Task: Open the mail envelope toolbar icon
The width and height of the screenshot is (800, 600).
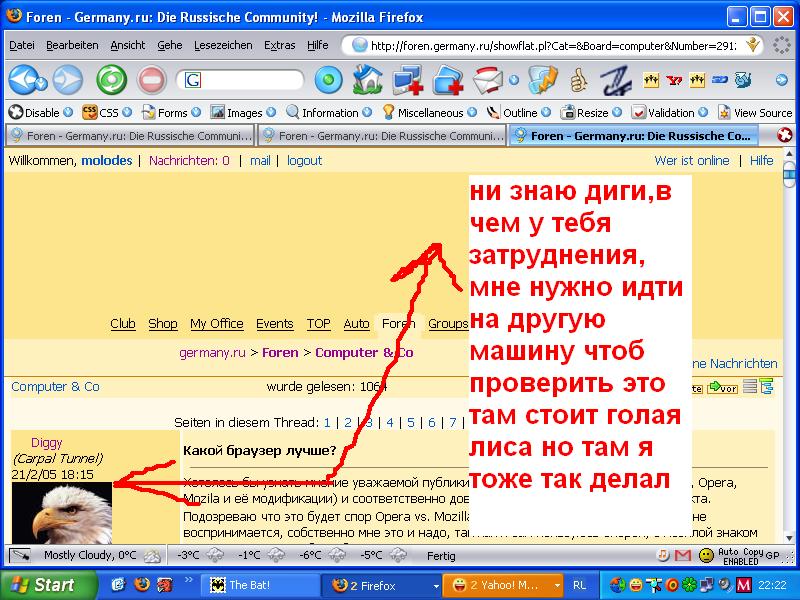Action: coord(488,80)
